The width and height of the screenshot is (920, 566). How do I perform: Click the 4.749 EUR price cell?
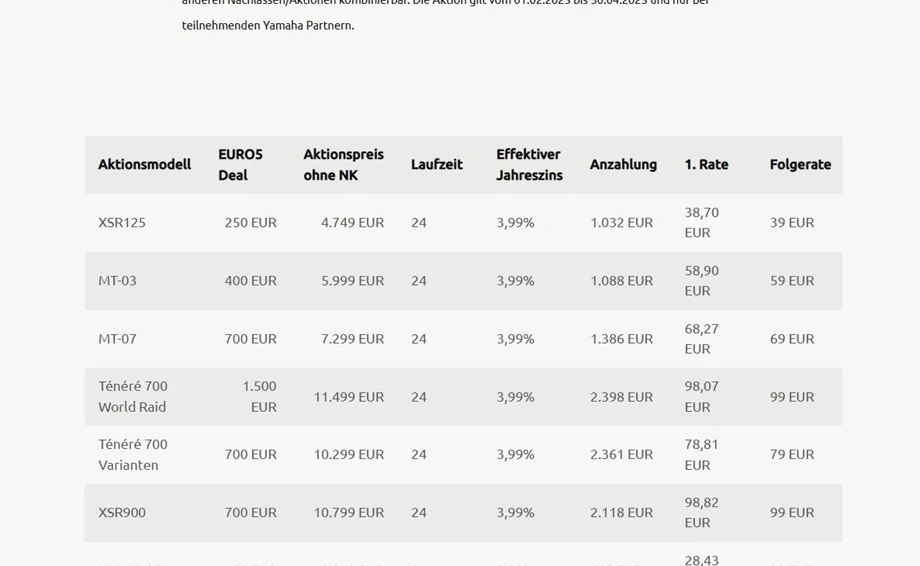(x=352, y=222)
